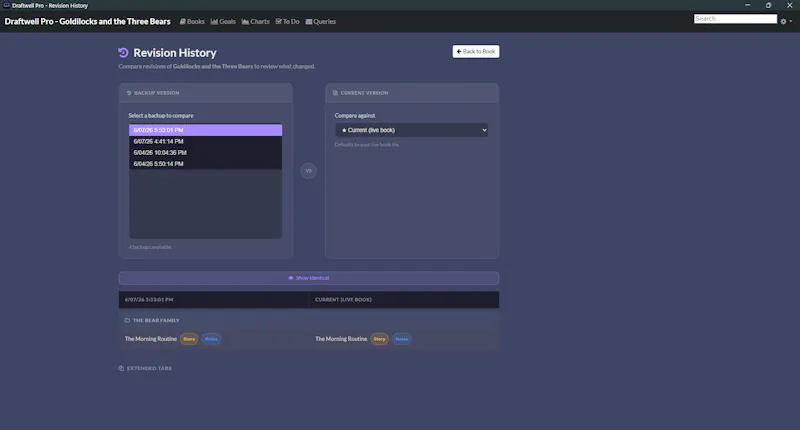Click the Draftwell Pro title bar app icon

(6, 5)
